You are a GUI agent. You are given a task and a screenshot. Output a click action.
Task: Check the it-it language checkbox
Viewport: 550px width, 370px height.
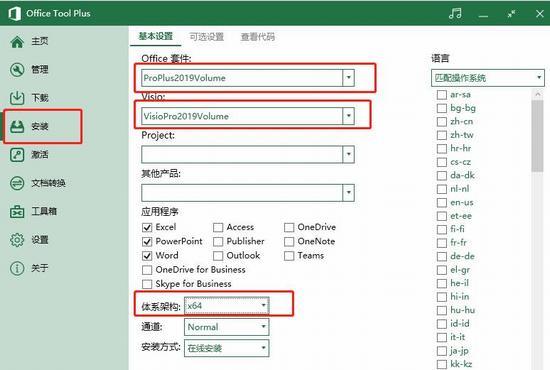coord(442,337)
